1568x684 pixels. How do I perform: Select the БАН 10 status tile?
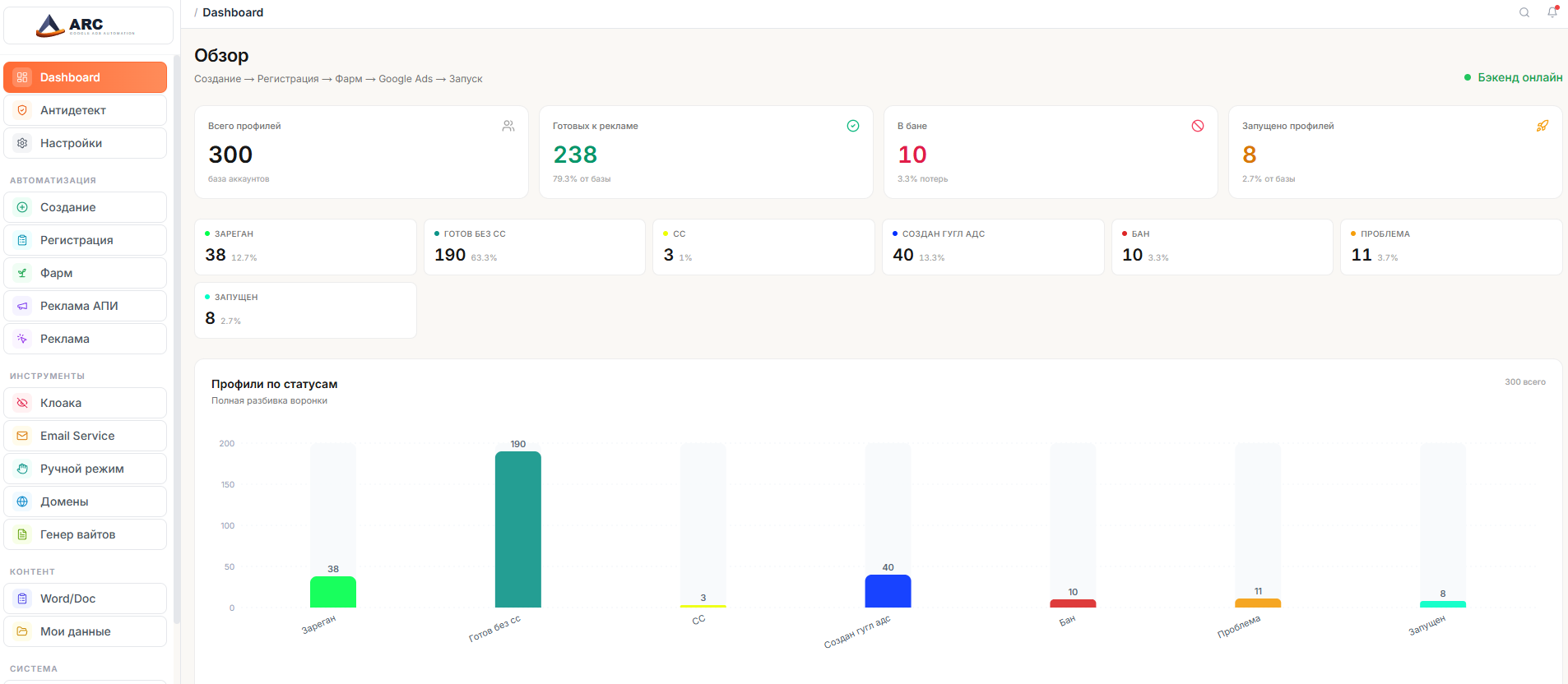(1222, 247)
